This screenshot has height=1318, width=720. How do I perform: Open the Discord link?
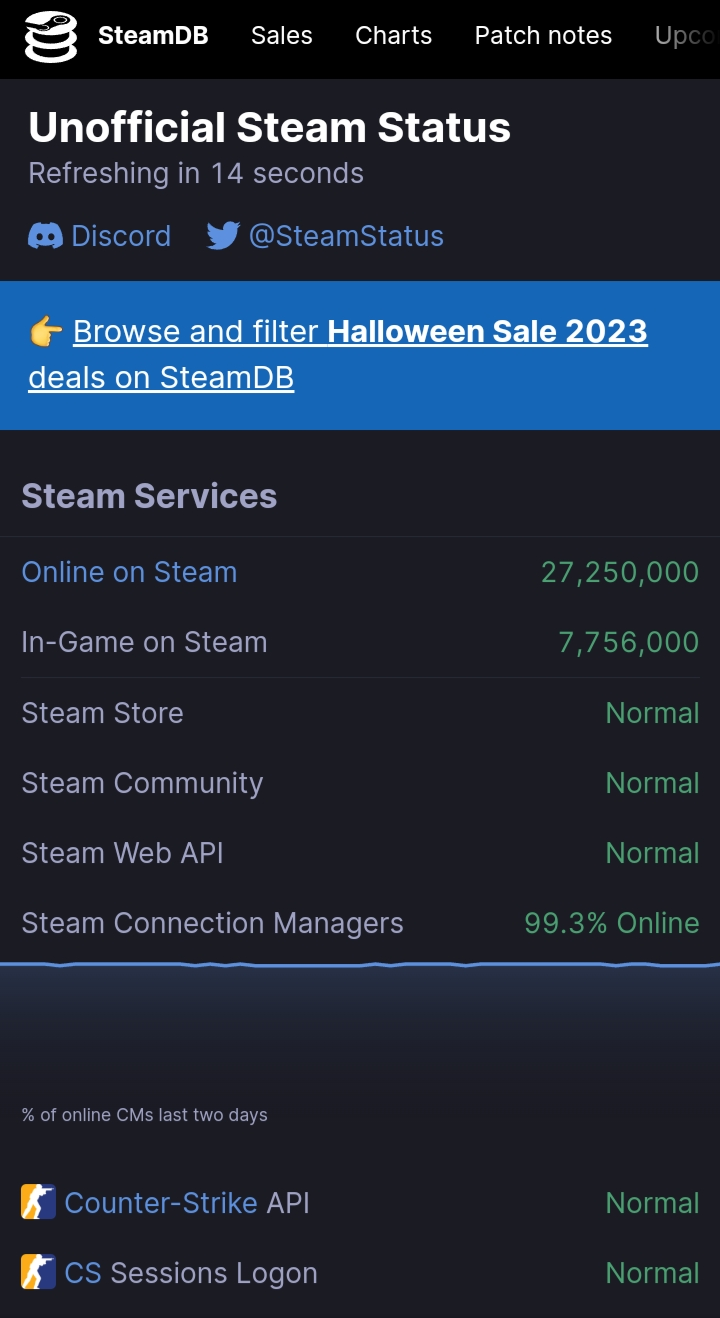click(121, 236)
